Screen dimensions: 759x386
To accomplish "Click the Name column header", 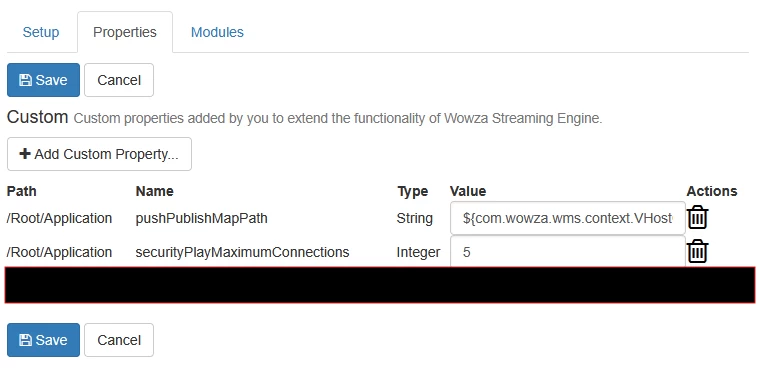I will 154,191.
